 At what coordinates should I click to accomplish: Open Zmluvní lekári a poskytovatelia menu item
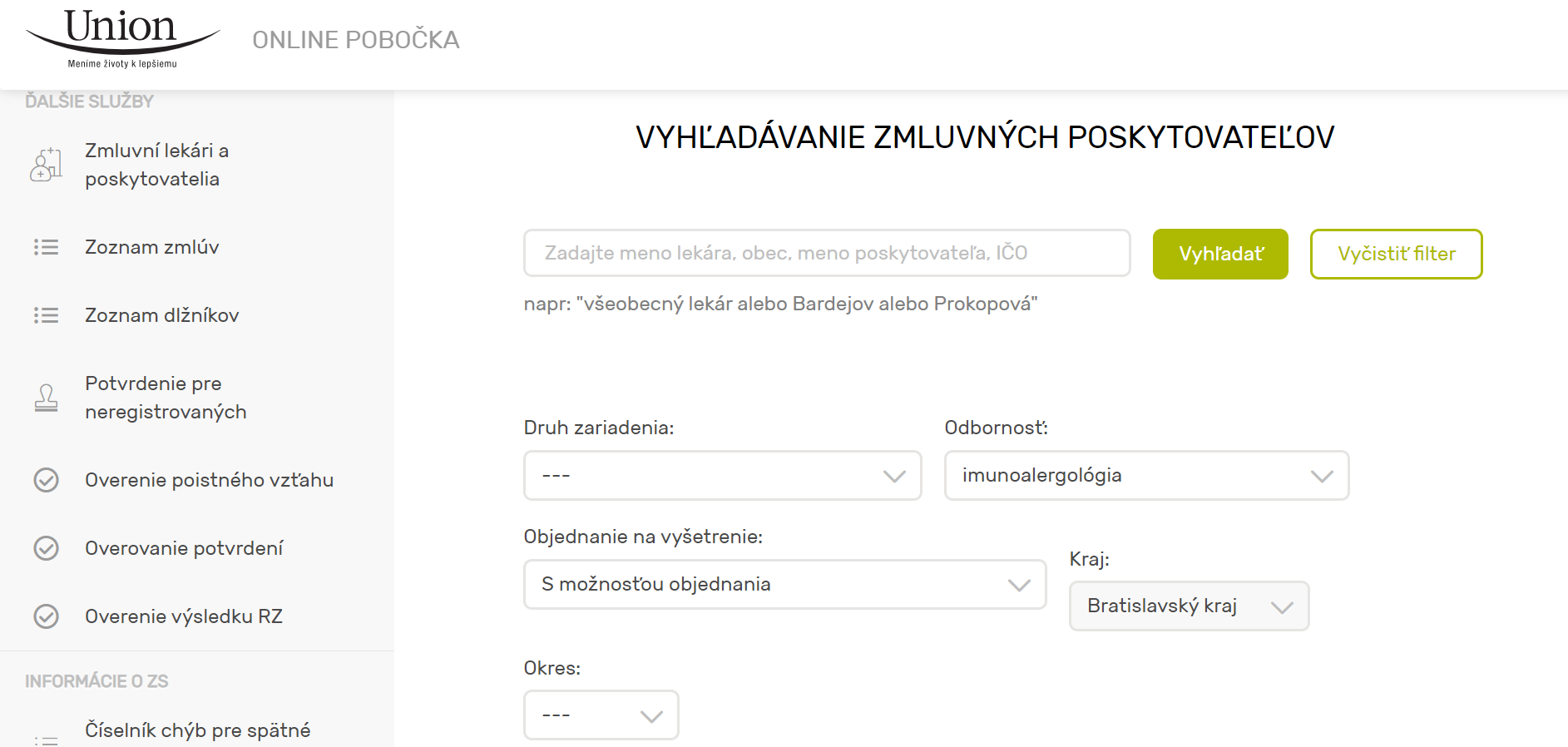(x=156, y=165)
